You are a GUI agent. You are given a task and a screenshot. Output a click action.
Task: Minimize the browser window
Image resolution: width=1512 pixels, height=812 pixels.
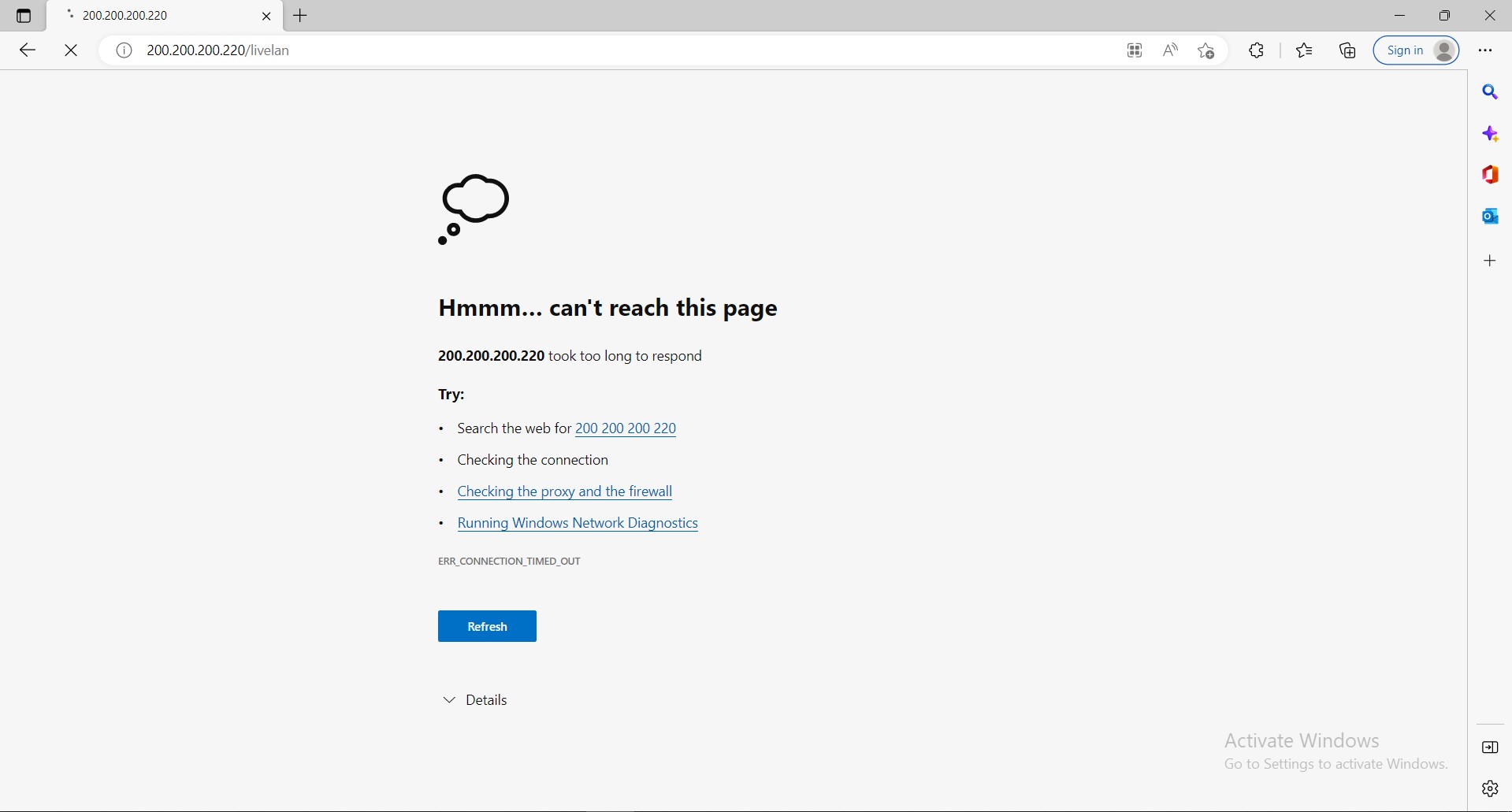click(x=1400, y=16)
